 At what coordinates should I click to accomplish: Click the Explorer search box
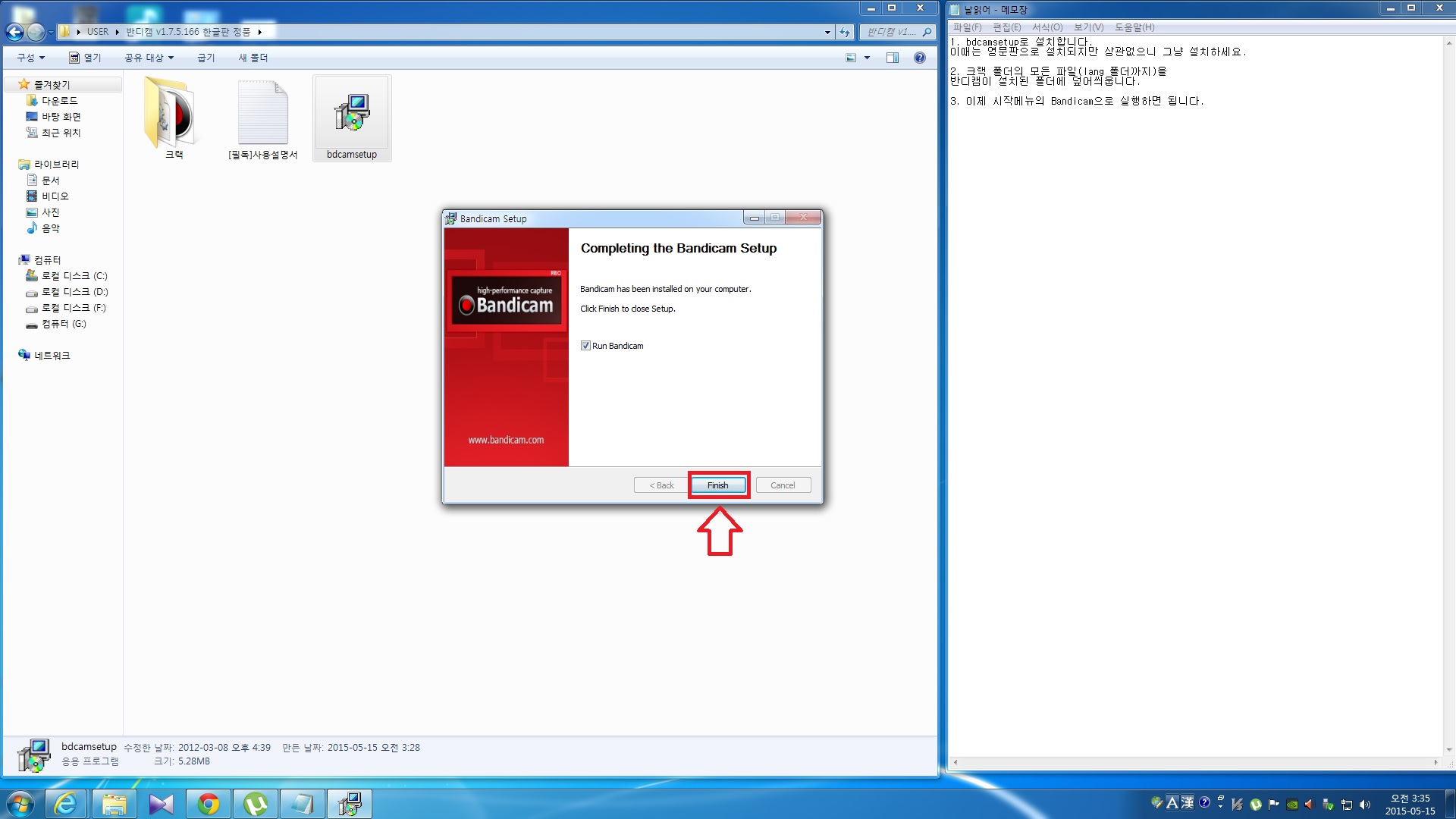[x=898, y=32]
